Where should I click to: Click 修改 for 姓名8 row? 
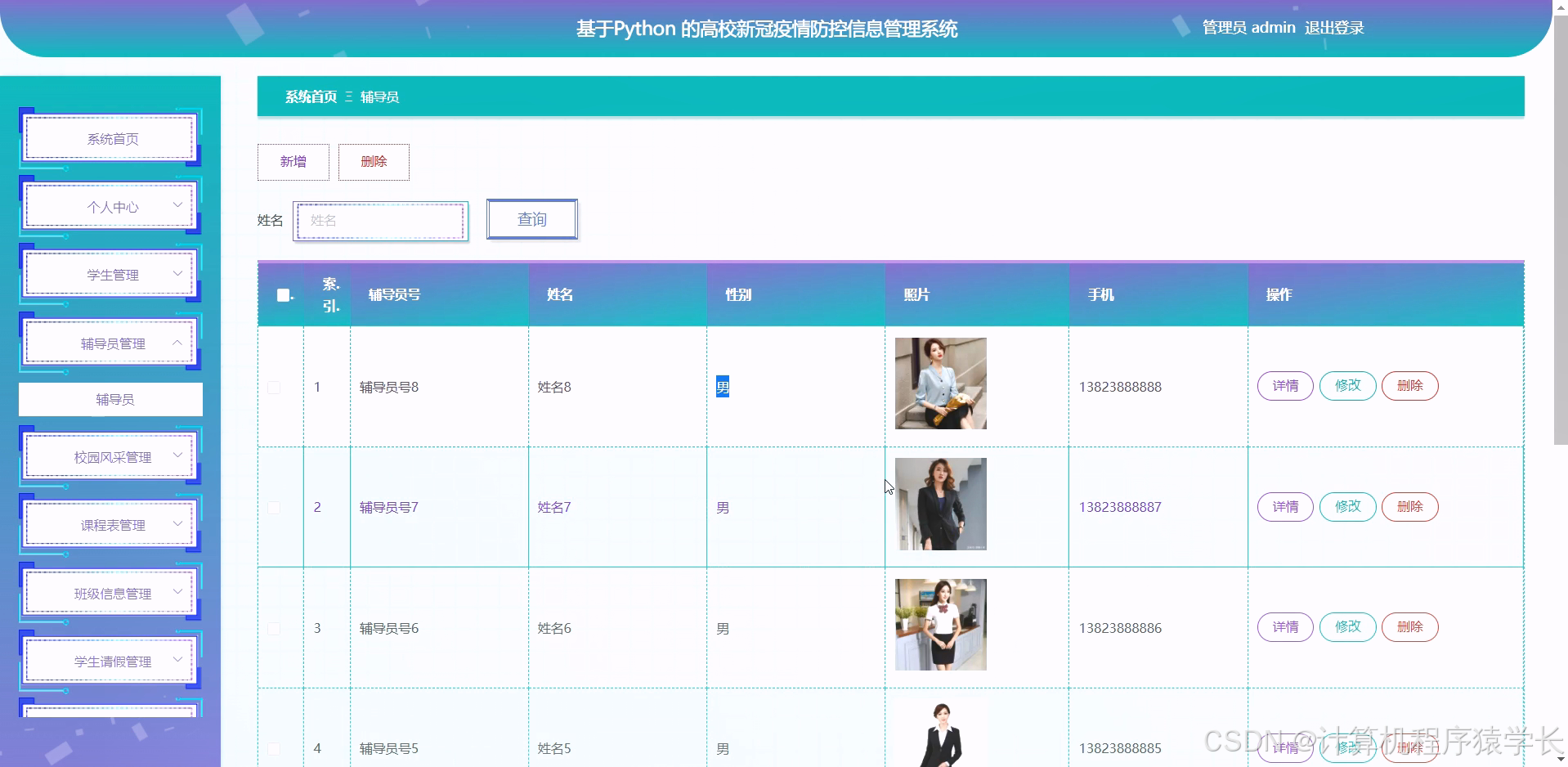1348,386
